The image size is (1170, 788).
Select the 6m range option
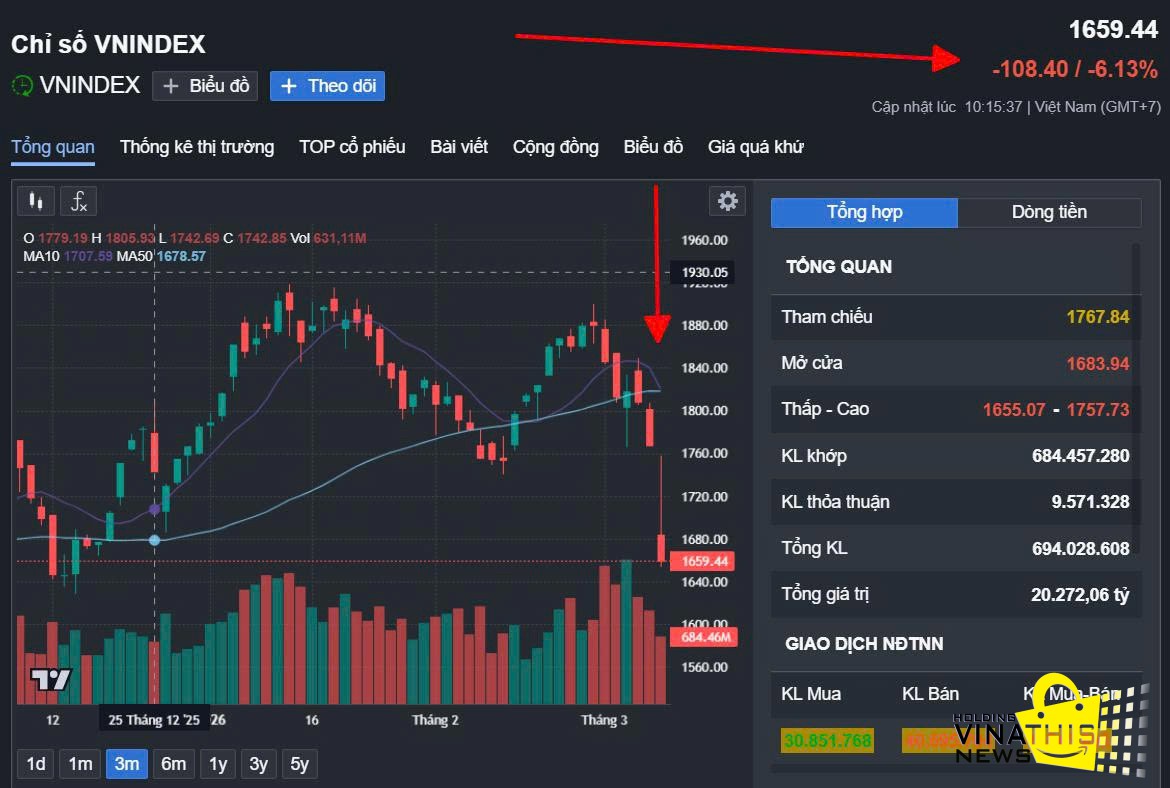173,763
